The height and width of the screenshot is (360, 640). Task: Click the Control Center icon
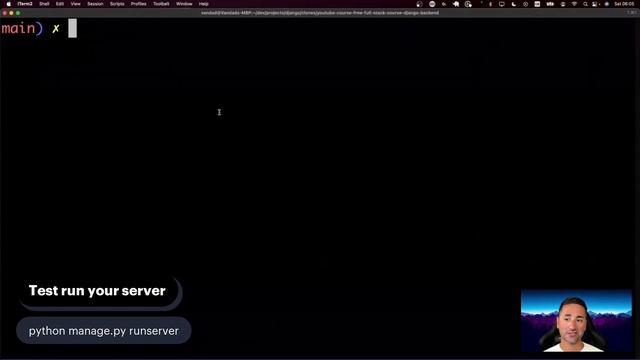[x=594, y=4]
